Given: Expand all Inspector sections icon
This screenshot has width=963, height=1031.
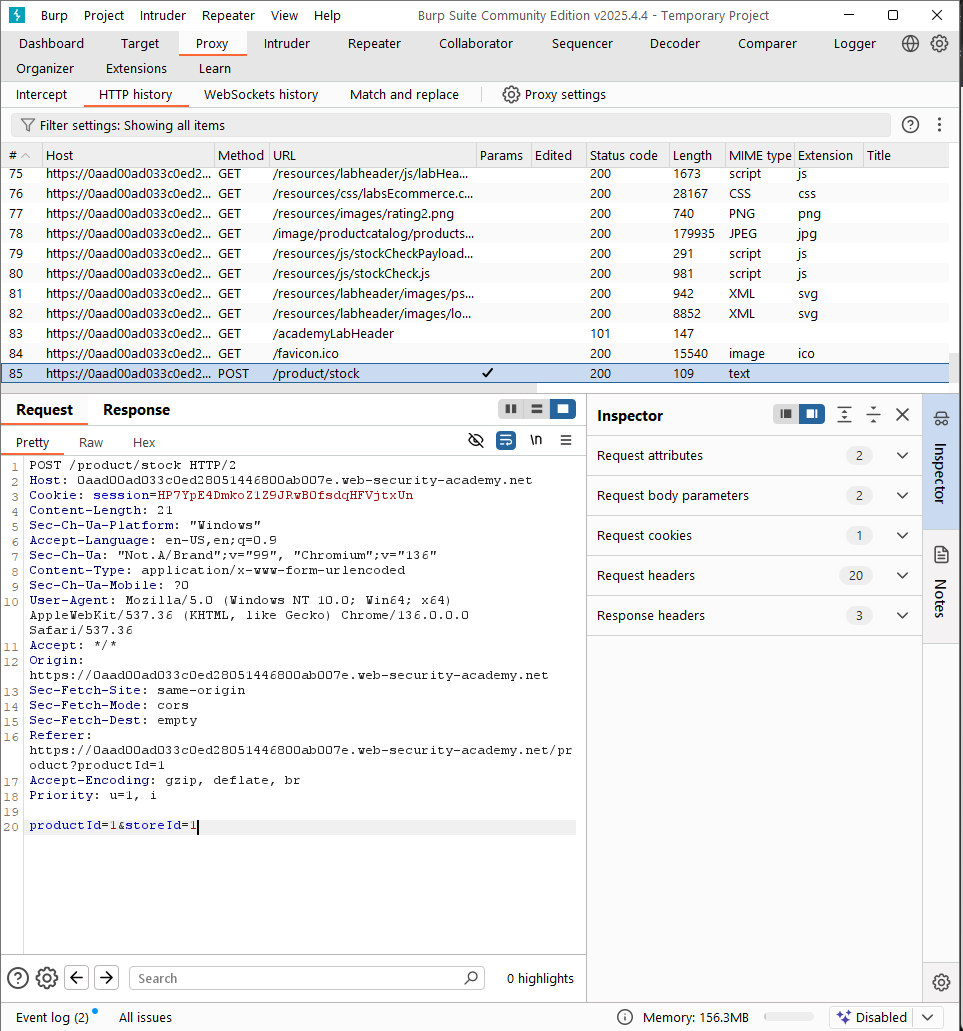Looking at the screenshot, I should (845, 414).
